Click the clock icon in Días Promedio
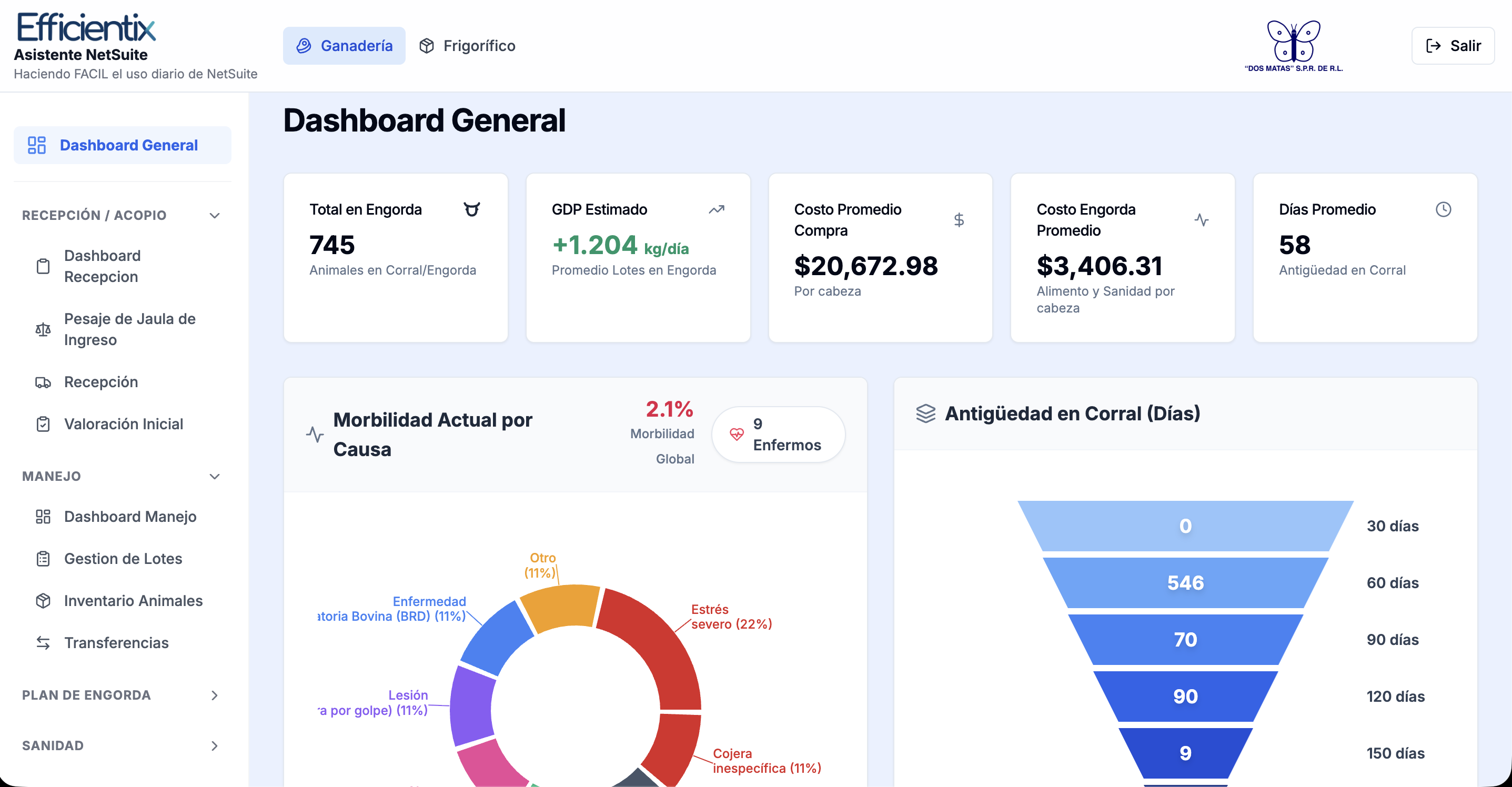 [x=1443, y=209]
